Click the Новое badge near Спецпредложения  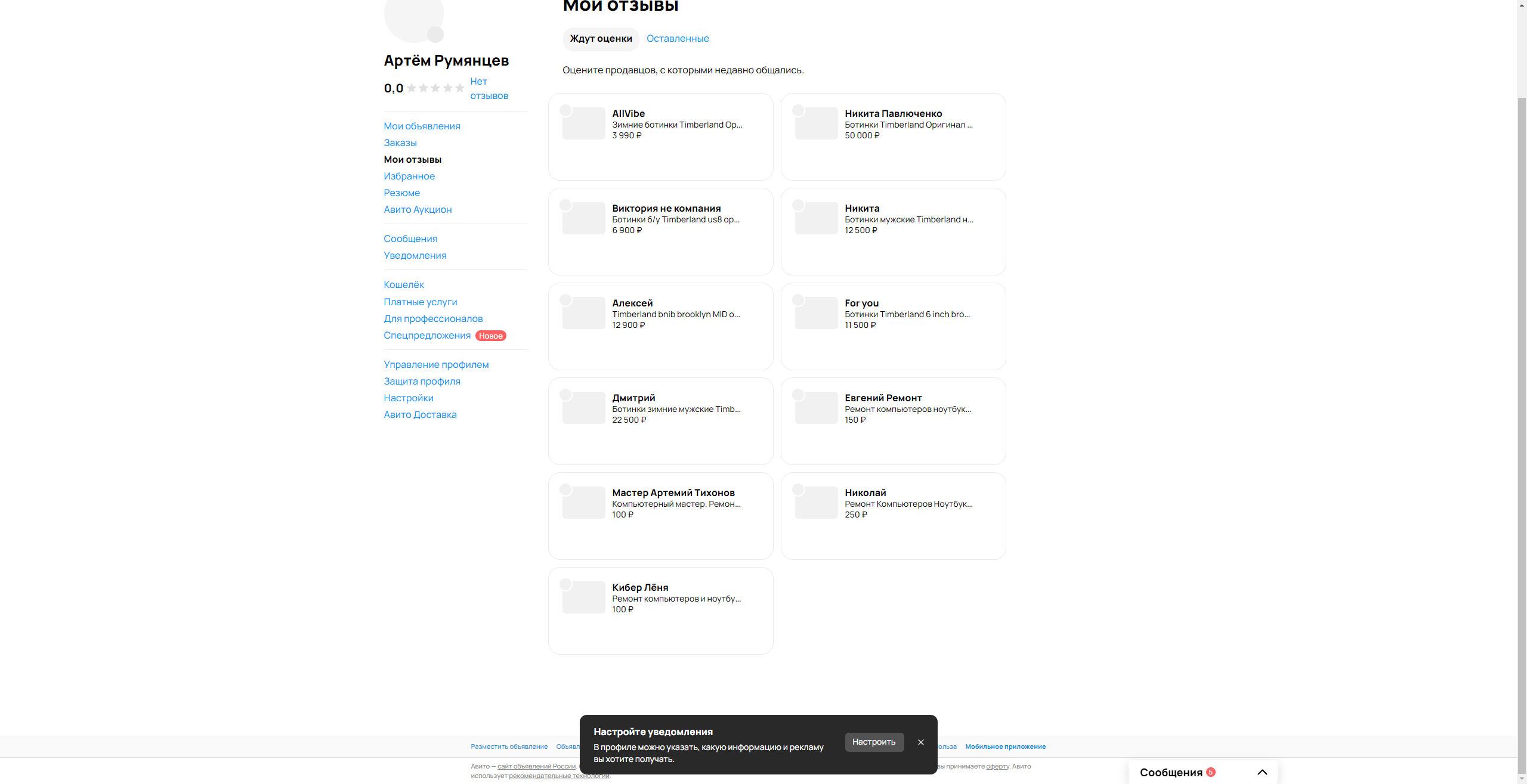(490, 336)
